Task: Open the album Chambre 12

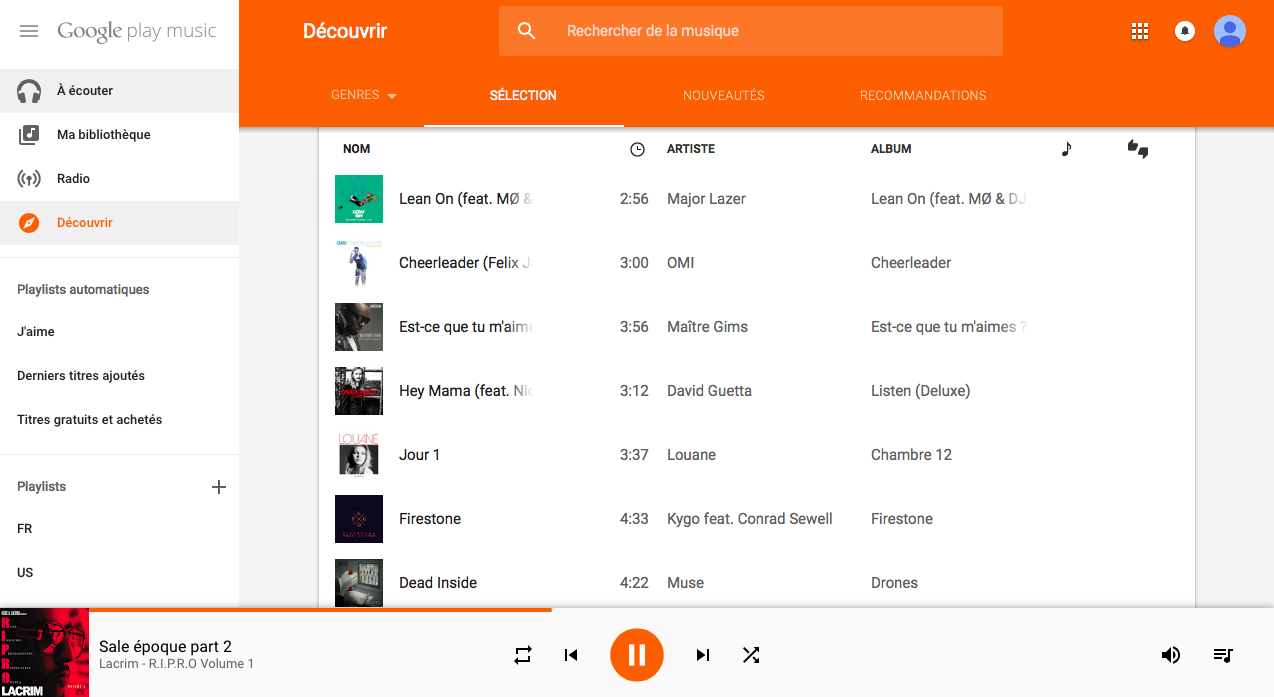Action: tap(912, 455)
